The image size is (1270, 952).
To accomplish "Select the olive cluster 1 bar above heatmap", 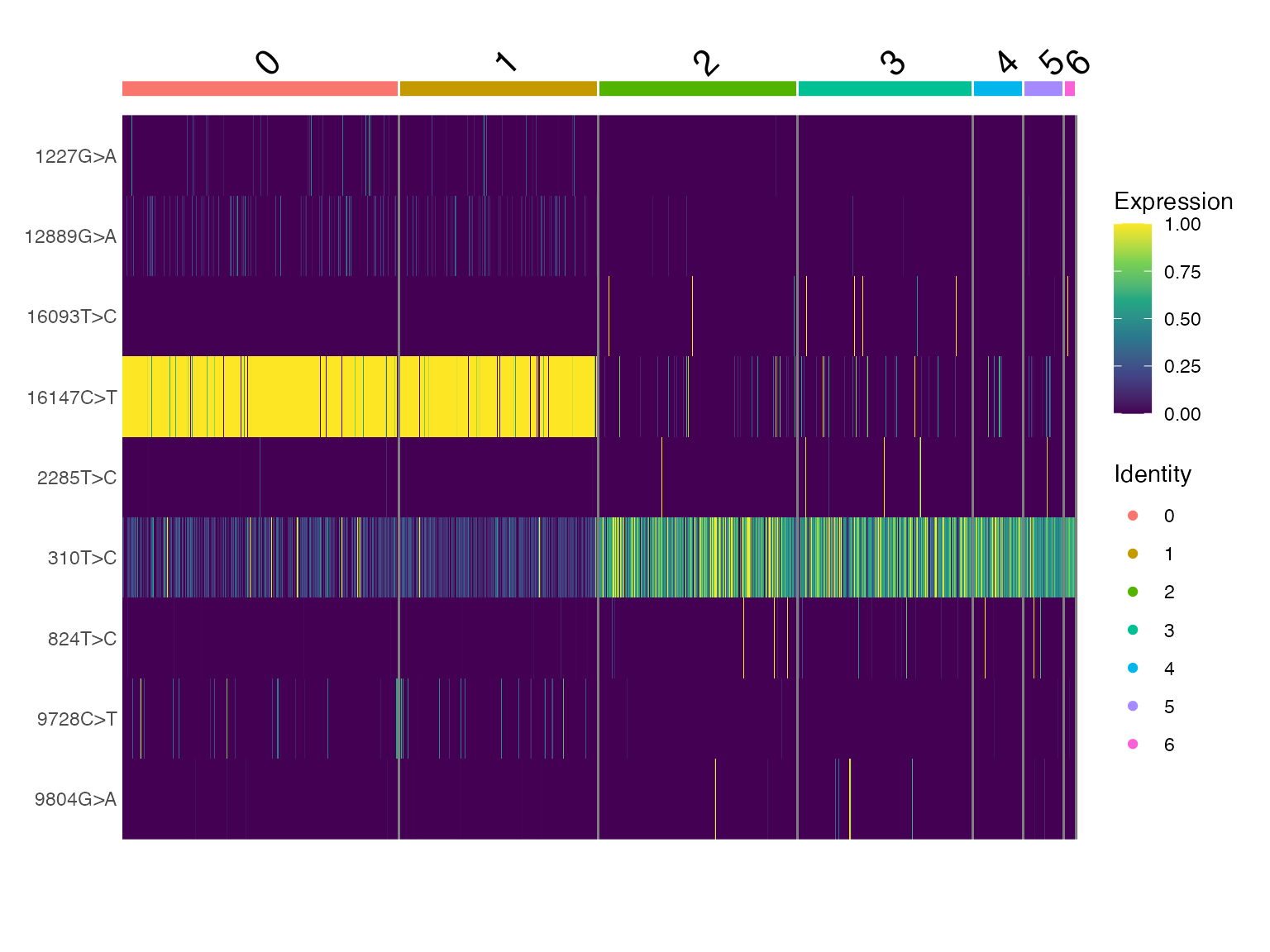I will coord(499,88).
